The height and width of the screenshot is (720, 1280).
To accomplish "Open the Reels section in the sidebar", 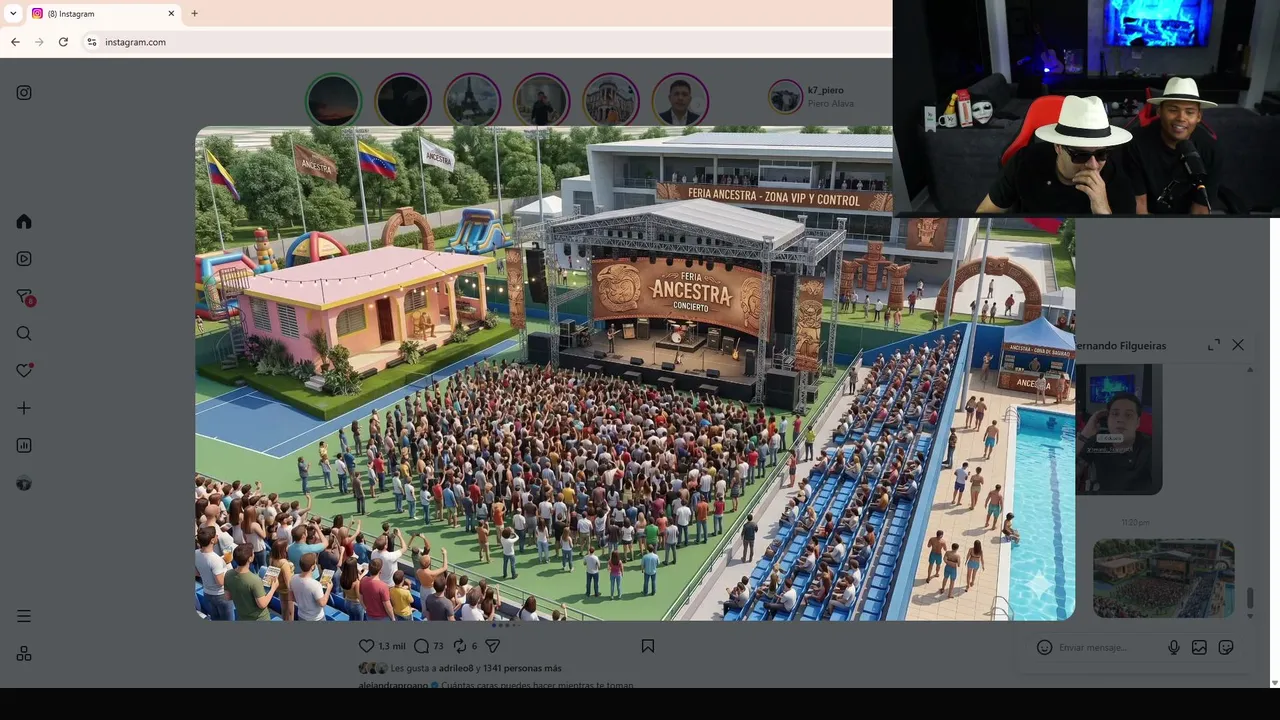I will (x=24, y=258).
